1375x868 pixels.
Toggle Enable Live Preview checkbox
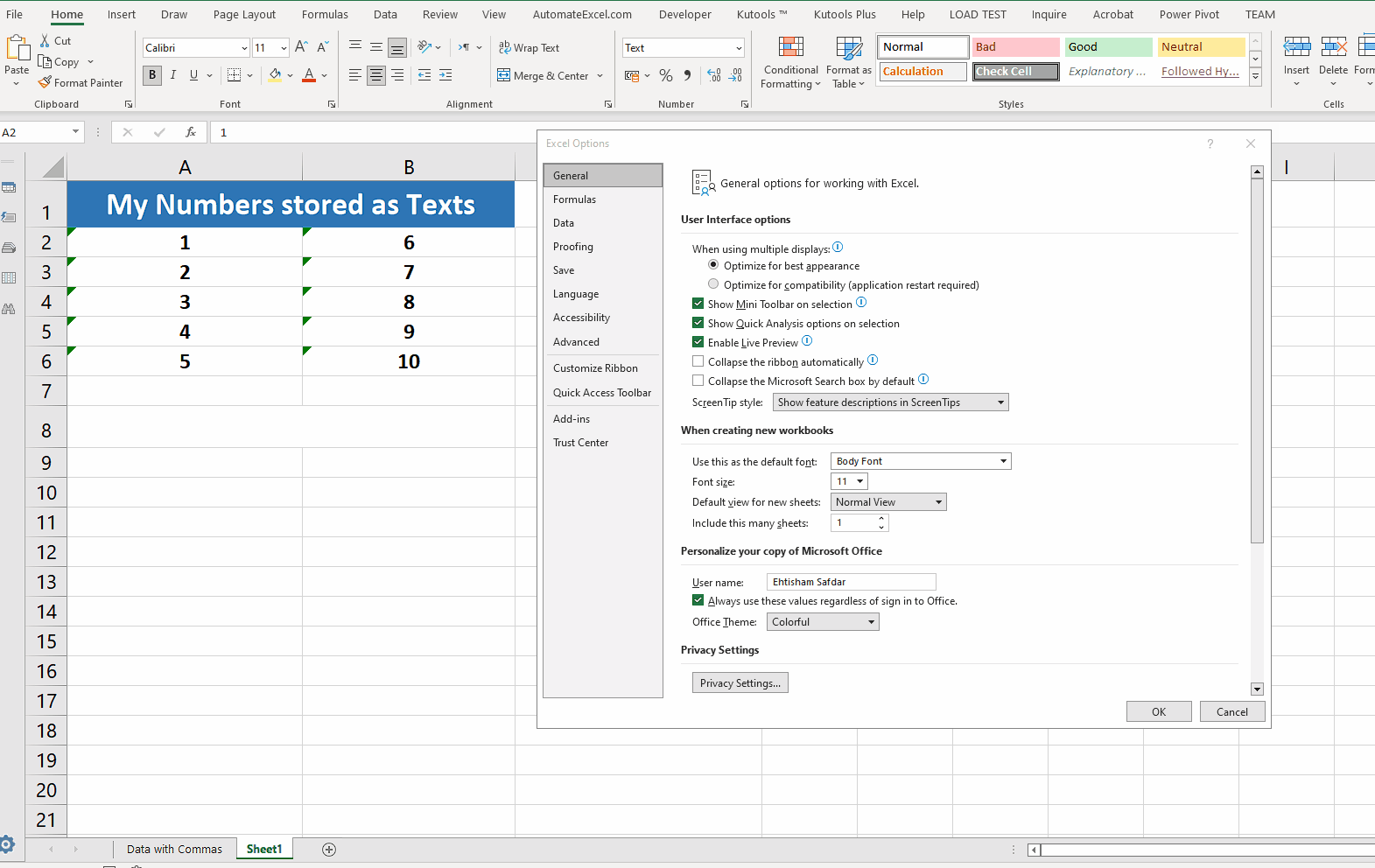698,342
